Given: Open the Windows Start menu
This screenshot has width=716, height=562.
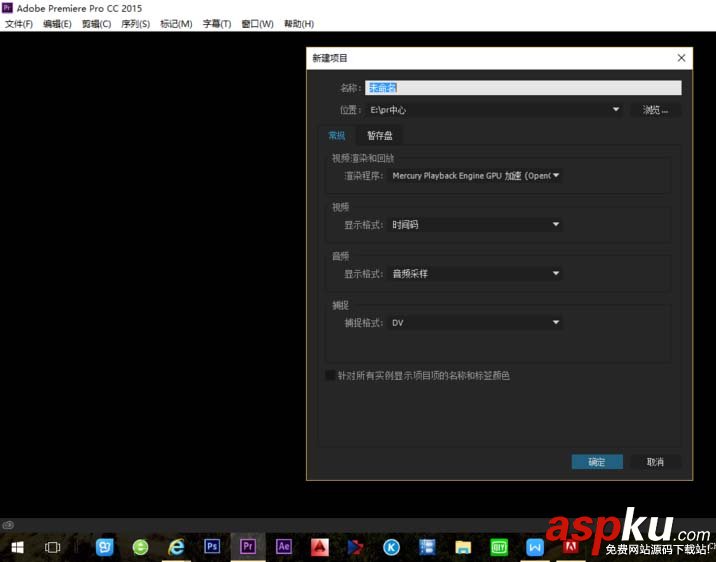Looking at the screenshot, I should point(17,546).
